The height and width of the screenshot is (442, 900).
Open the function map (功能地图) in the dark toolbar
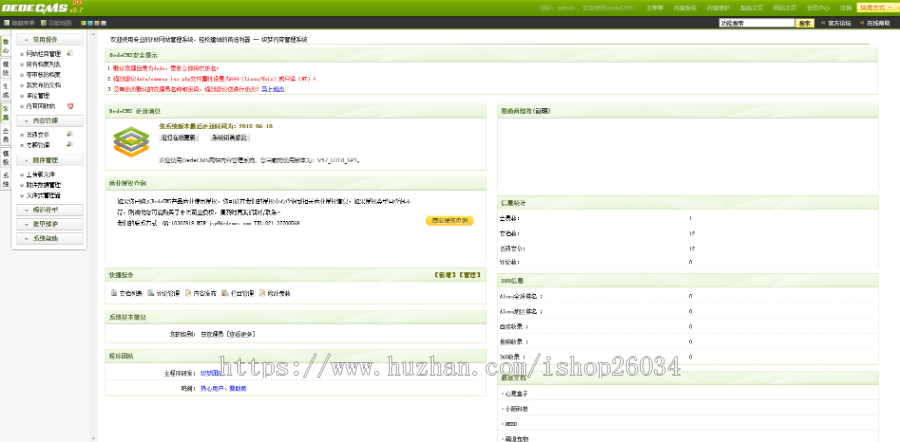pyautogui.click(x=56, y=23)
